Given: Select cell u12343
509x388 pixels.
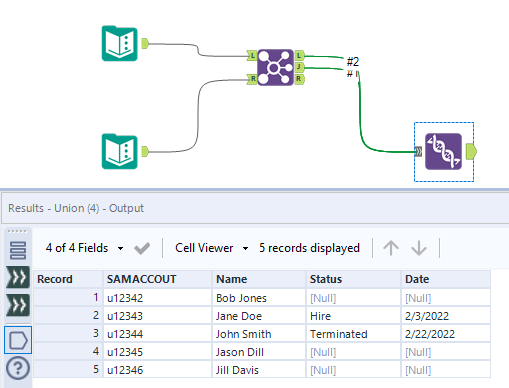Looking at the screenshot, I should pos(157,316).
